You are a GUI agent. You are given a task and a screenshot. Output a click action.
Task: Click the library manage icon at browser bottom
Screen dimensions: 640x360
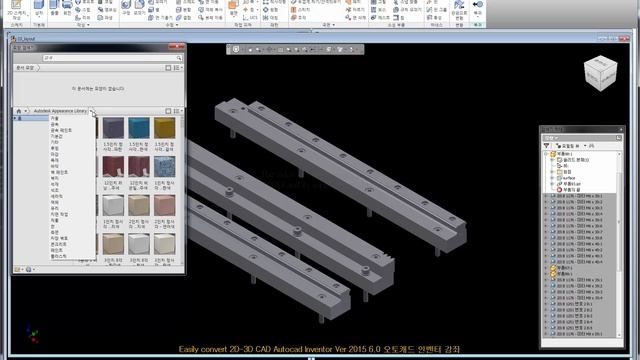point(17,269)
